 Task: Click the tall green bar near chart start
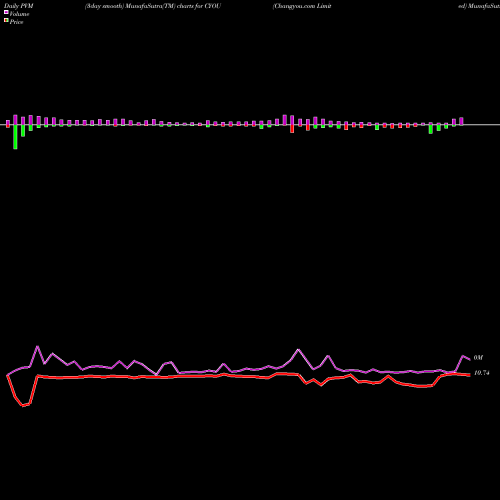(15, 137)
